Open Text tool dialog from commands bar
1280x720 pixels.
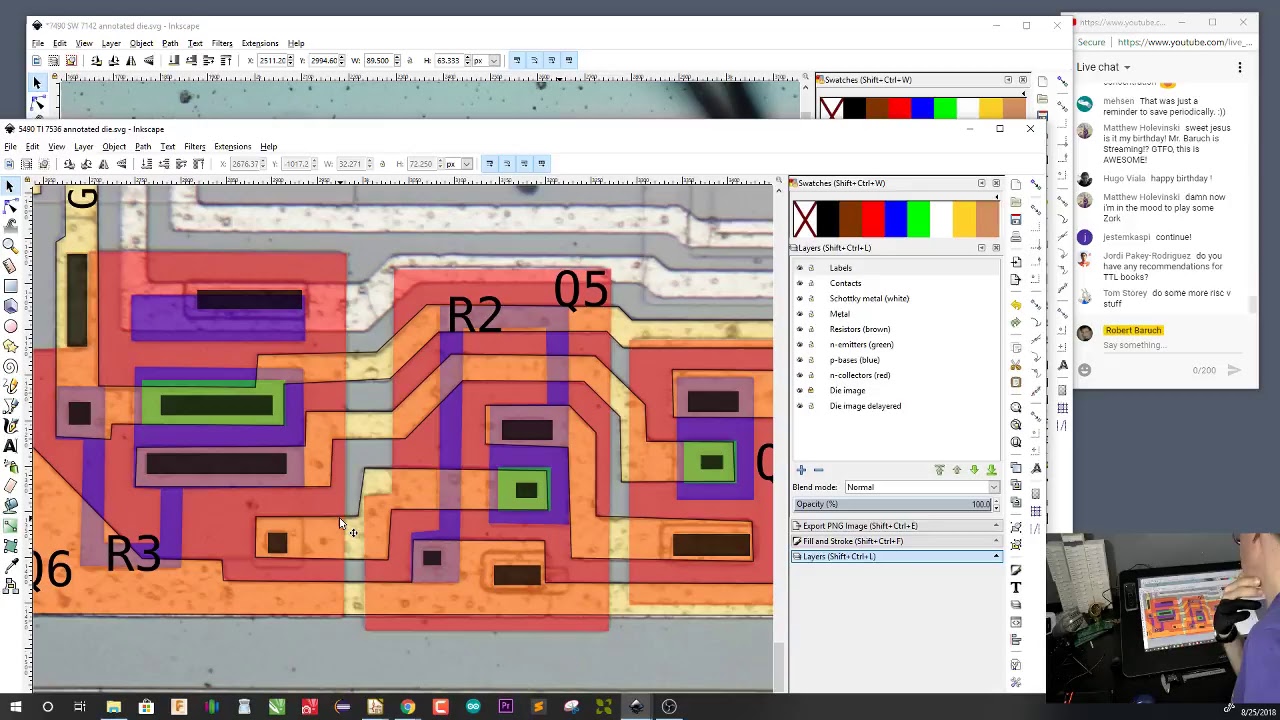[x=1016, y=588]
